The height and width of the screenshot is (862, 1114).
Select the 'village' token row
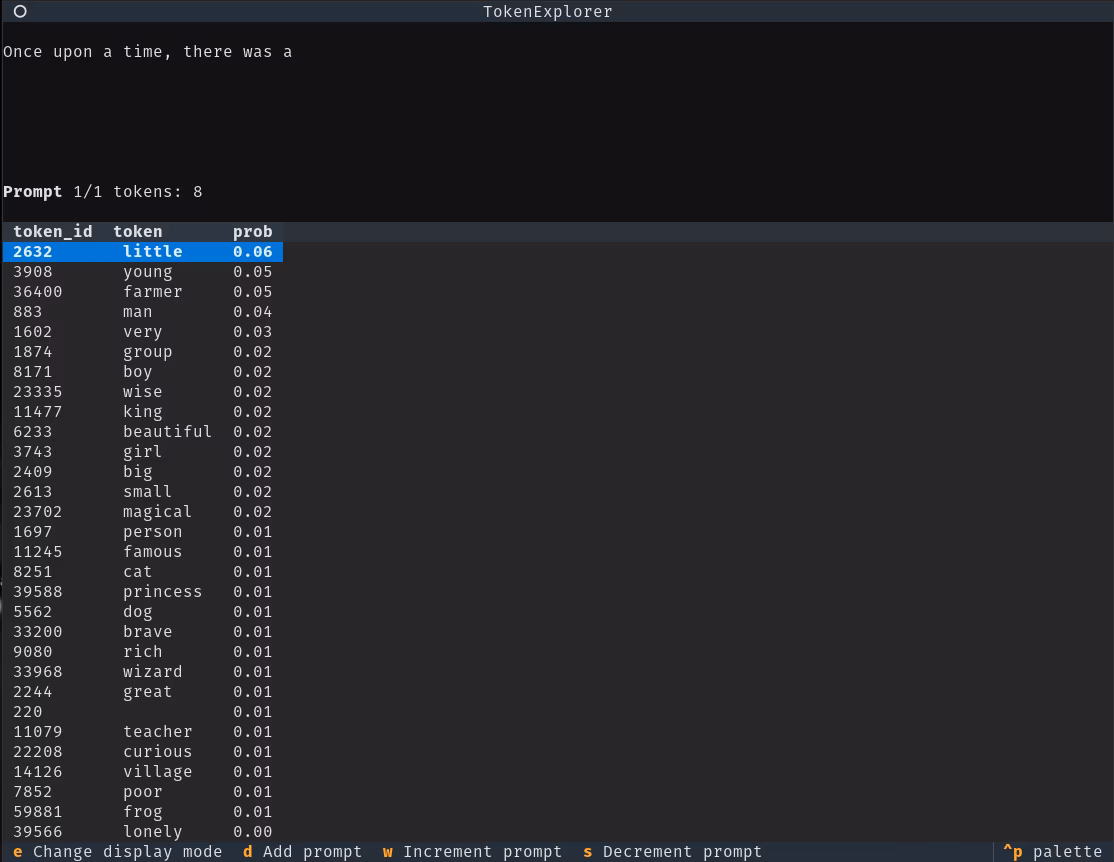pyautogui.click(x=143, y=771)
